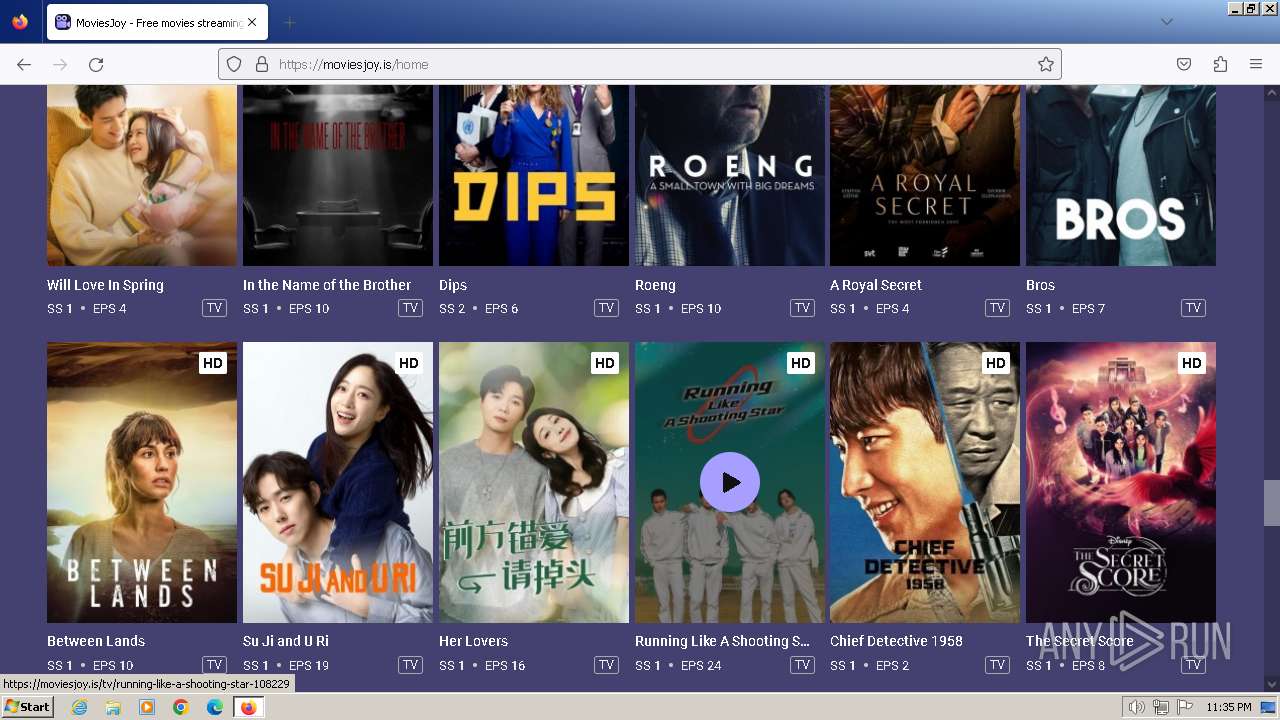Open volume control in system tray
Screen dimensions: 1280x720
point(1137,707)
